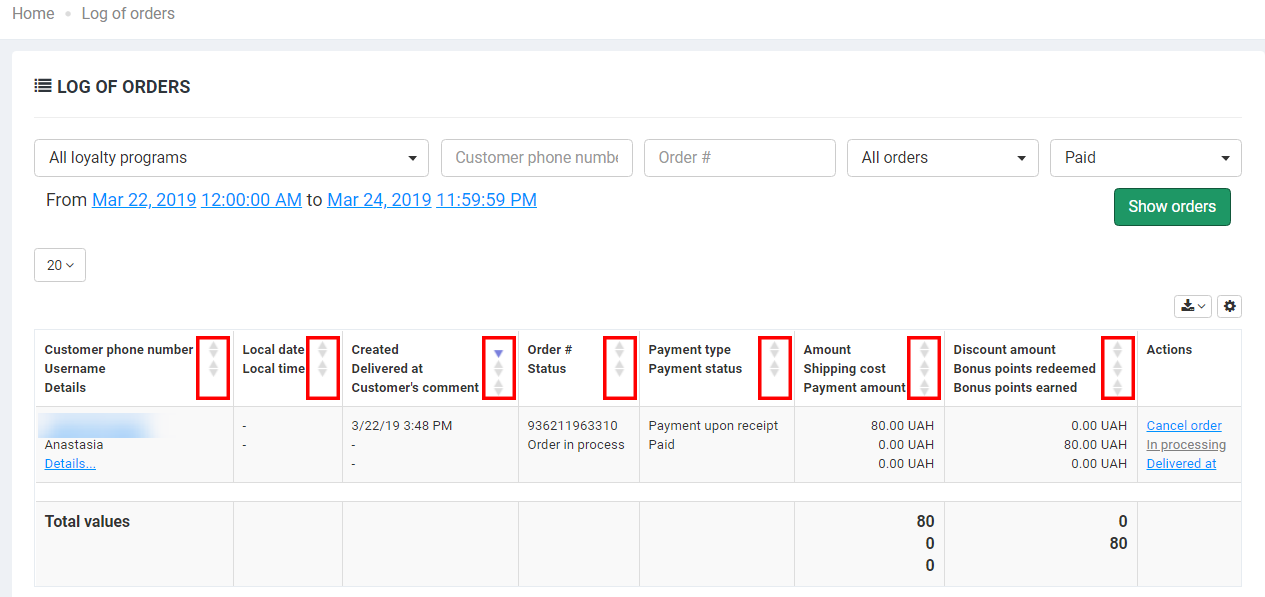Expand the All loyalty programs dropdown
Image resolution: width=1265 pixels, height=597 pixels.
click(x=231, y=158)
